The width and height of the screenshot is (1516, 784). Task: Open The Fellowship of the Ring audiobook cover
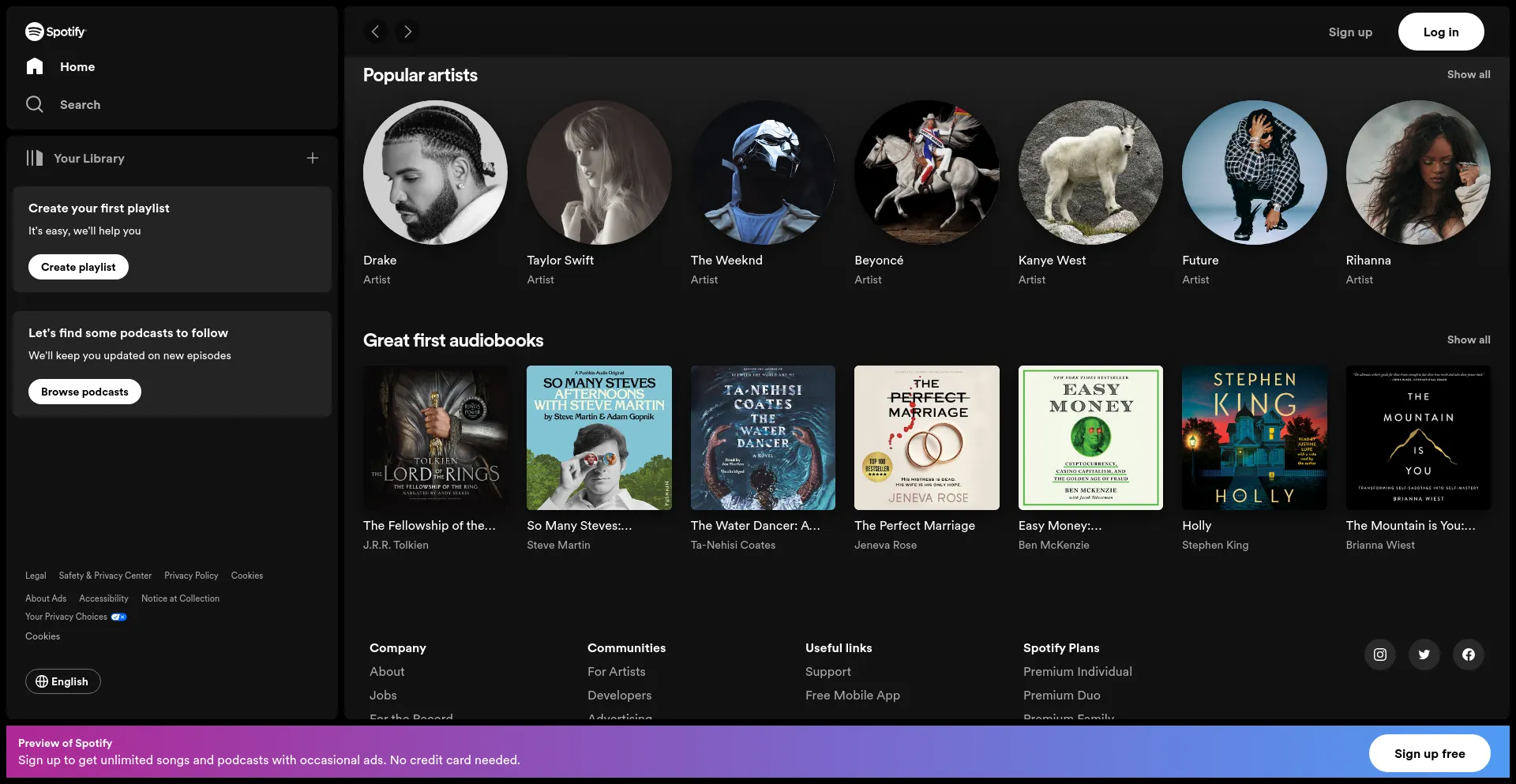point(435,437)
